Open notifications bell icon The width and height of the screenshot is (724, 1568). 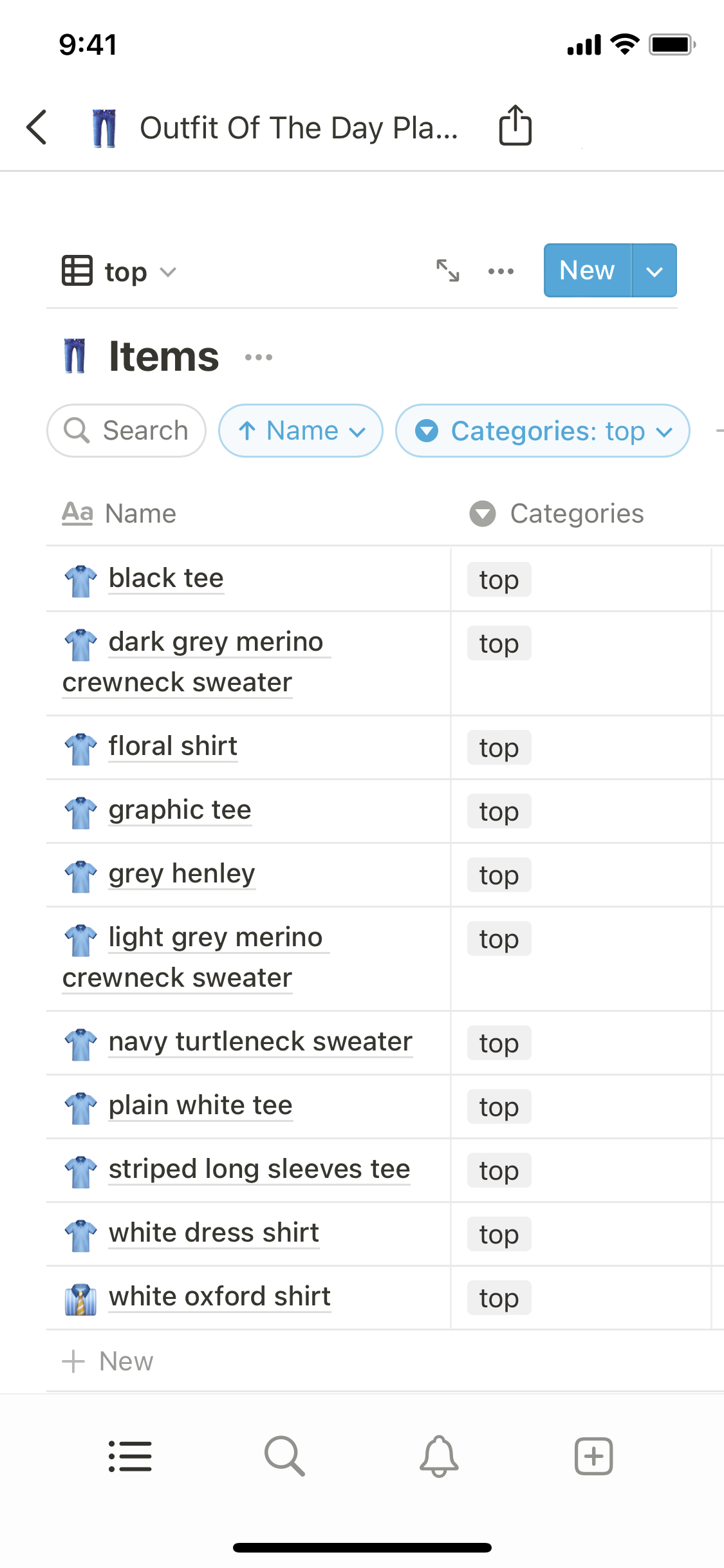pyautogui.click(x=439, y=1456)
